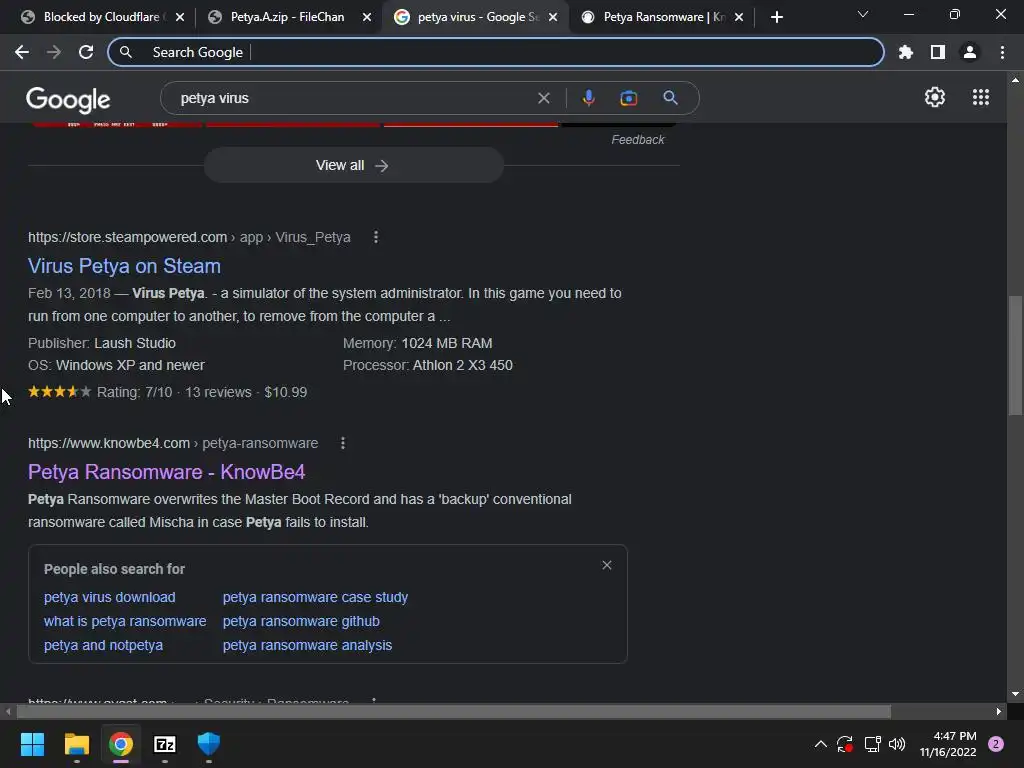This screenshot has width=1024, height=768.
Task: Click store.steampowered.com result URL
Action: [x=189, y=237]
